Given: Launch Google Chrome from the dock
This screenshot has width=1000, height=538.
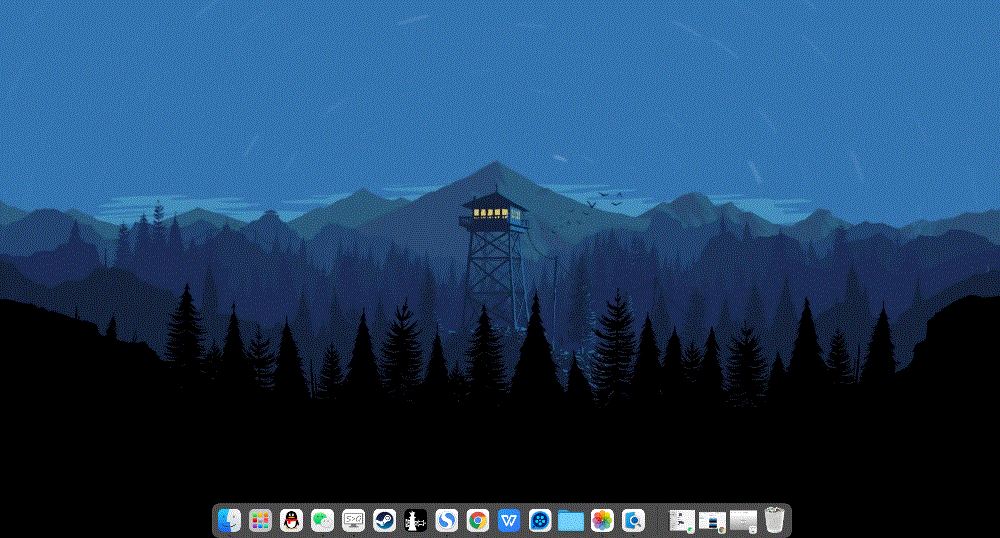Looking at the screenshot, I should (478, 520).
